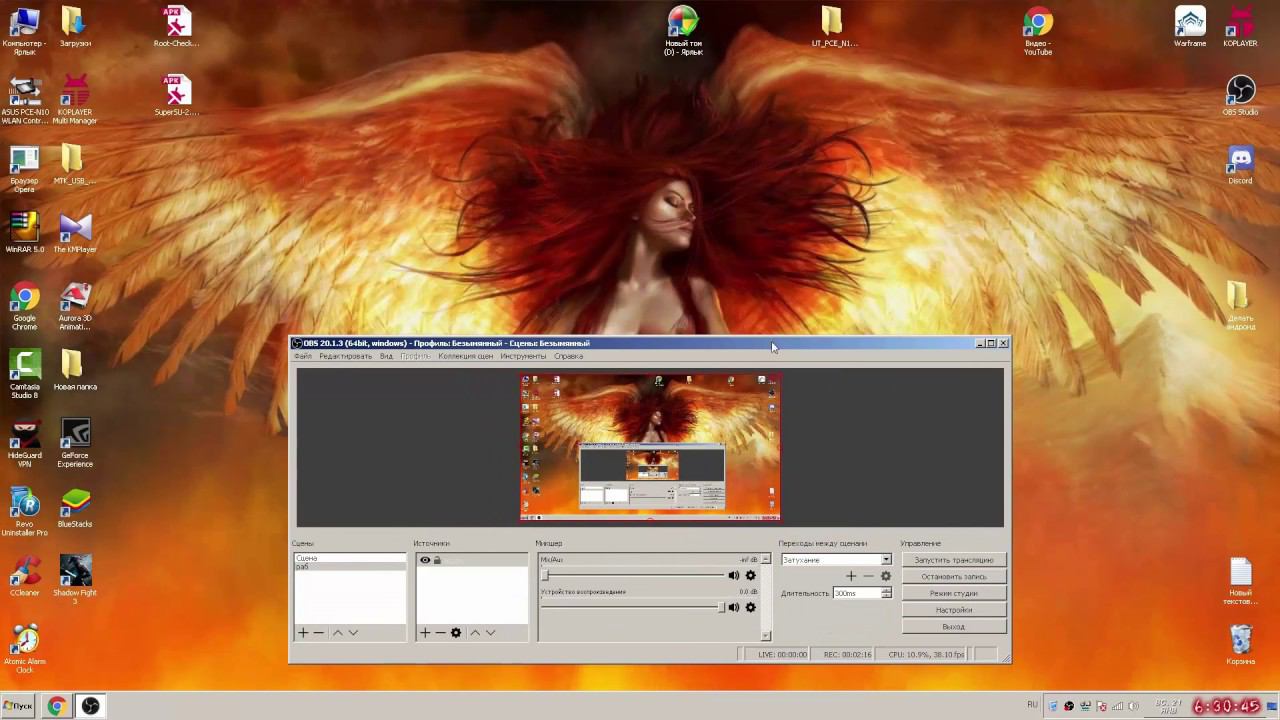Open the Новая папка desktop folder
1280x720 pixels.
(x=75, y=370)
